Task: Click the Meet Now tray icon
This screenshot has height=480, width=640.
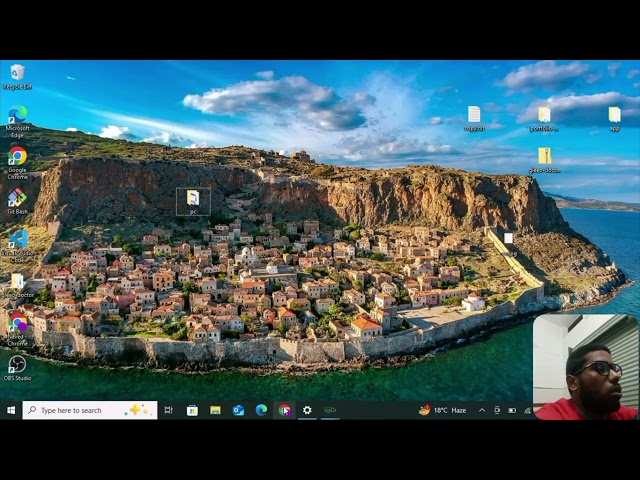Action: tap(497, 410)
